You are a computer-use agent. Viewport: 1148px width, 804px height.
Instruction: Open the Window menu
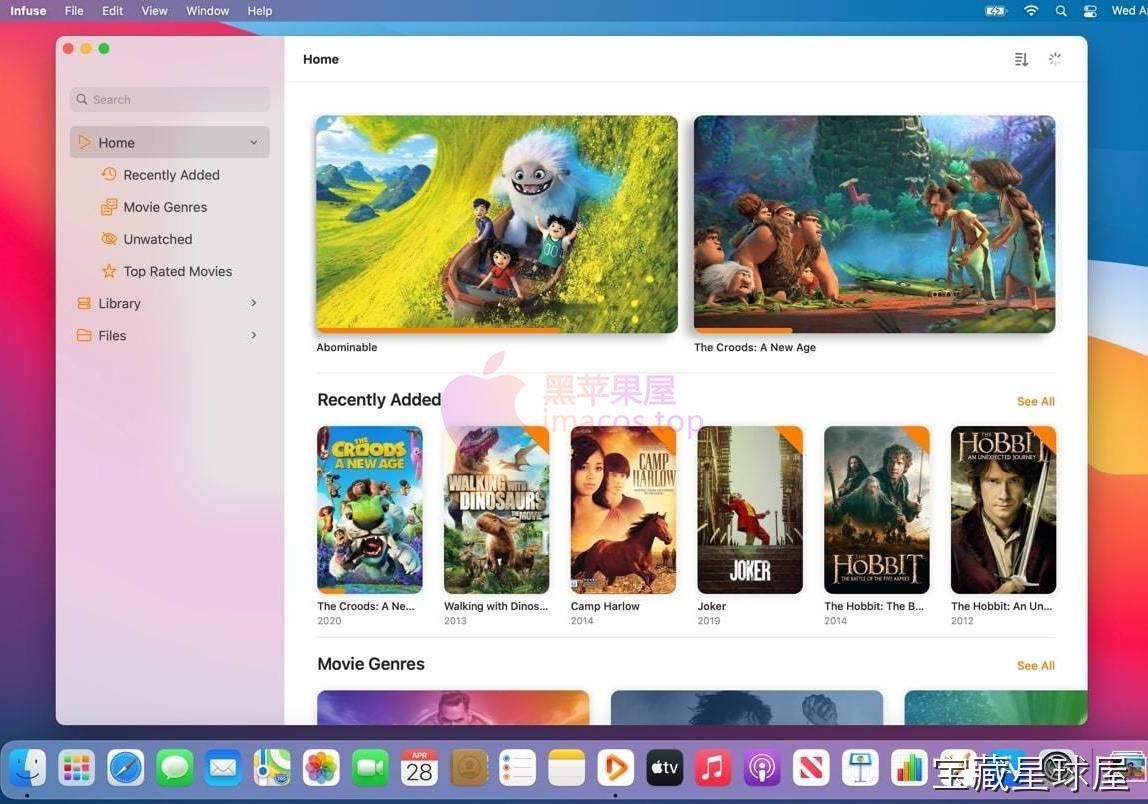207,11
